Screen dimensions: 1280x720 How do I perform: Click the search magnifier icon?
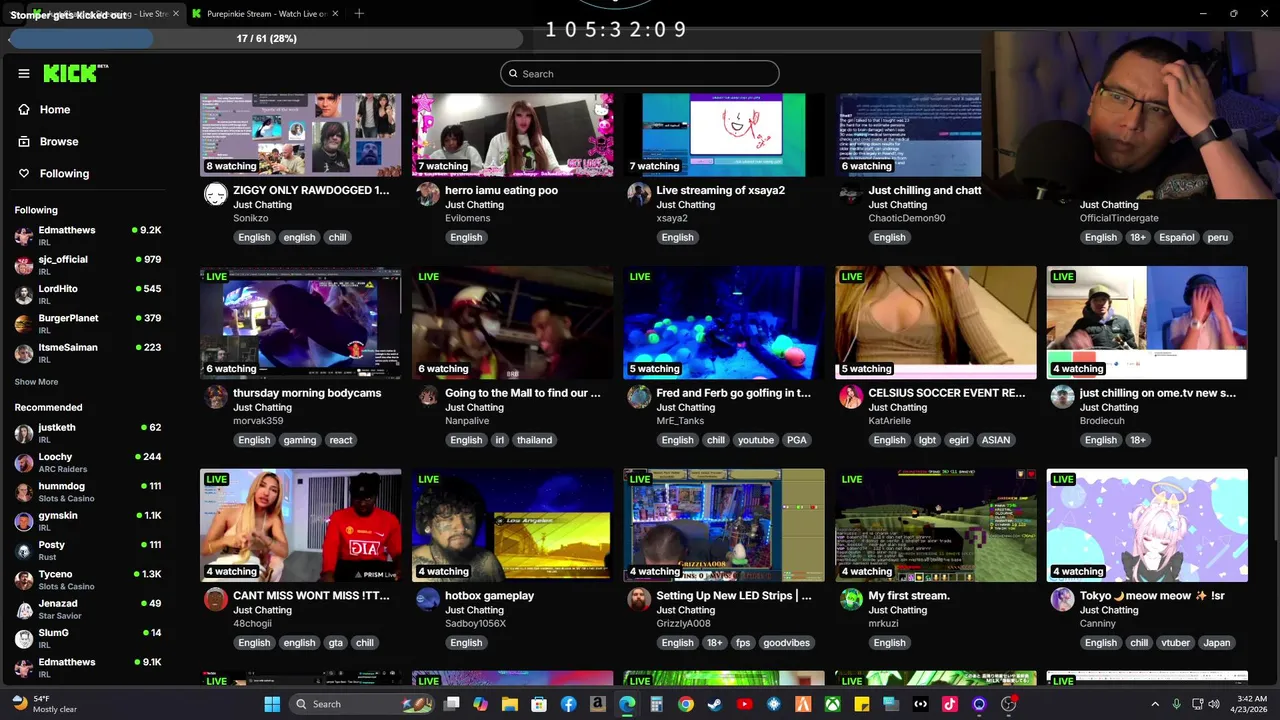tap(514, 74)
